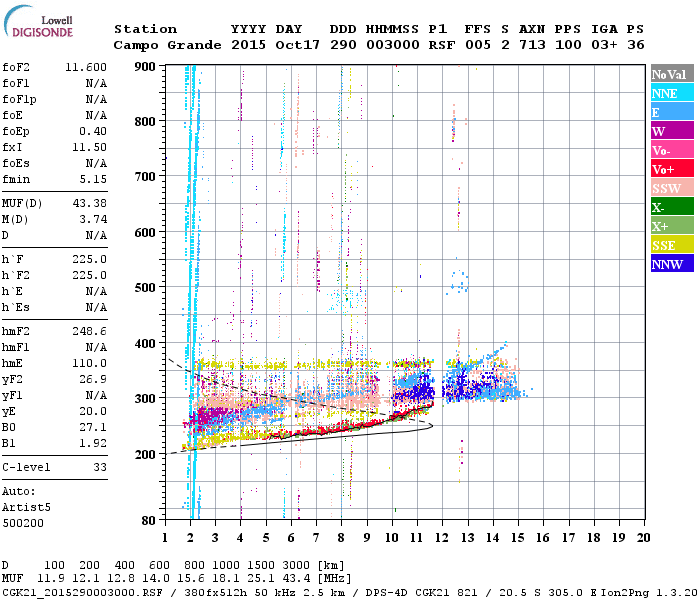Select the Vo+ red legend swatch
This screenshot has width=700, height=600.
click(672, 169)
